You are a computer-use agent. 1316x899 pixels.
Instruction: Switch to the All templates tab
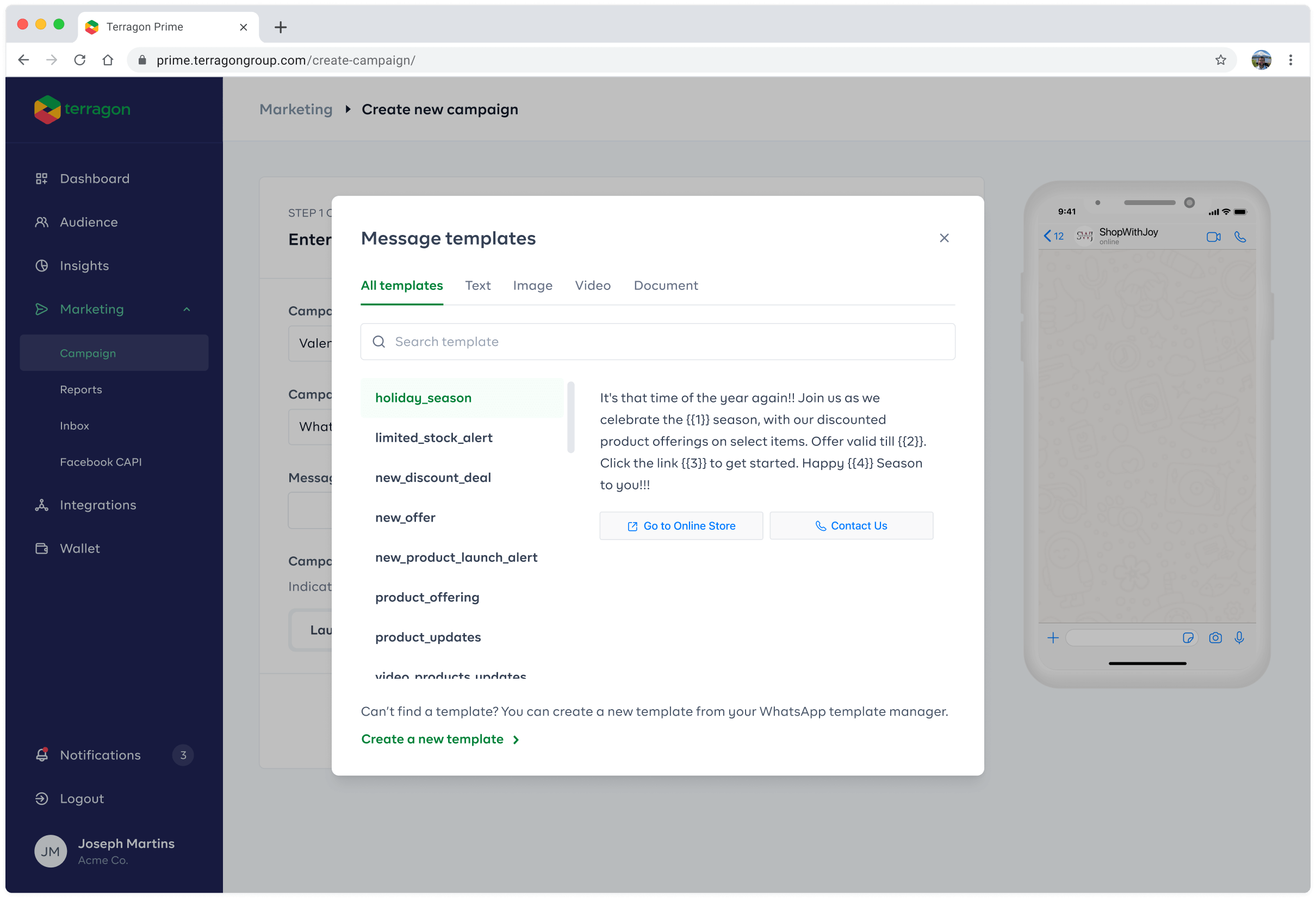[402, 286]
